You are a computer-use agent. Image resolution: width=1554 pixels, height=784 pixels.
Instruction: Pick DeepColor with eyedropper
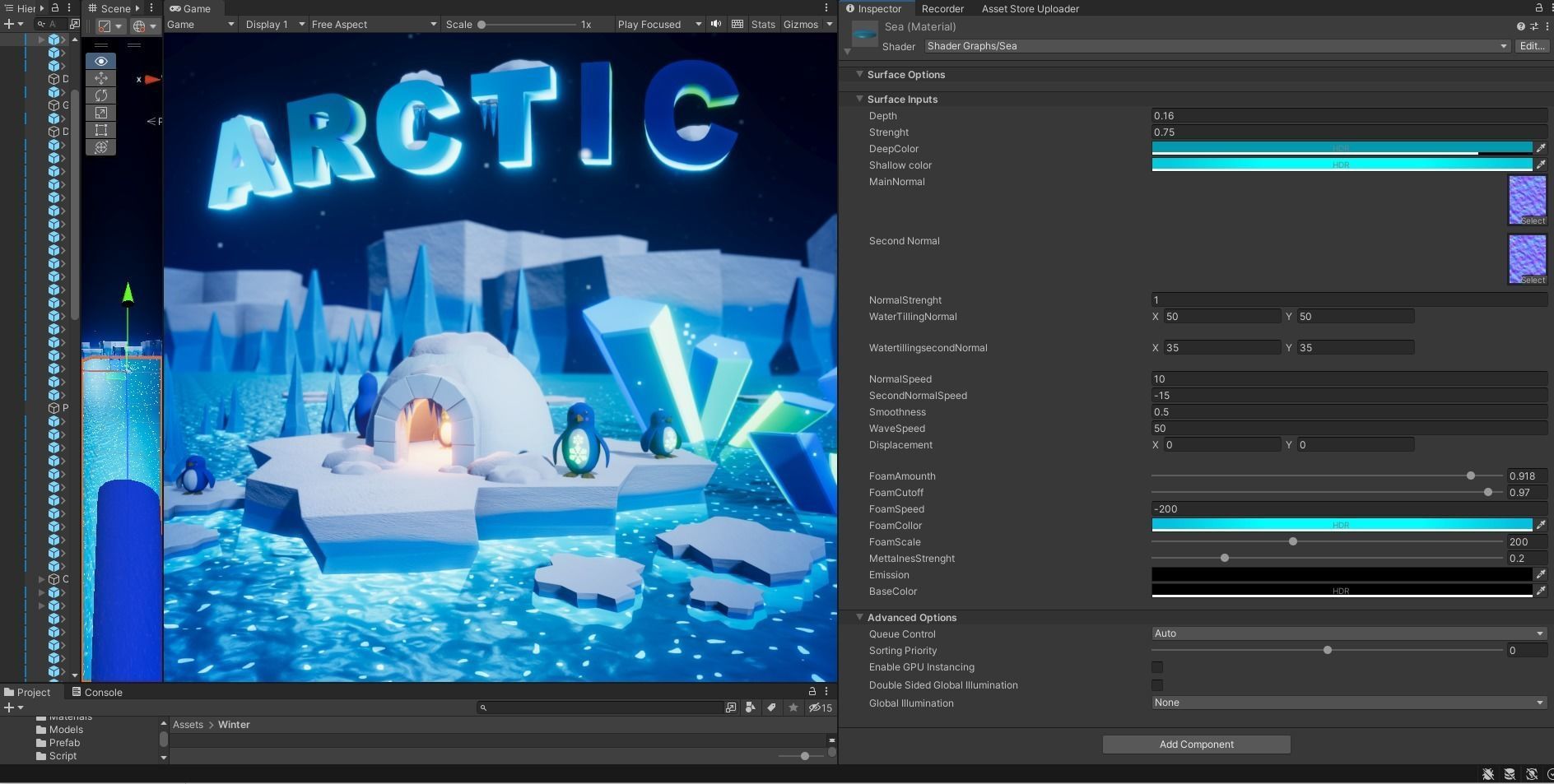tap(1541, 148)
